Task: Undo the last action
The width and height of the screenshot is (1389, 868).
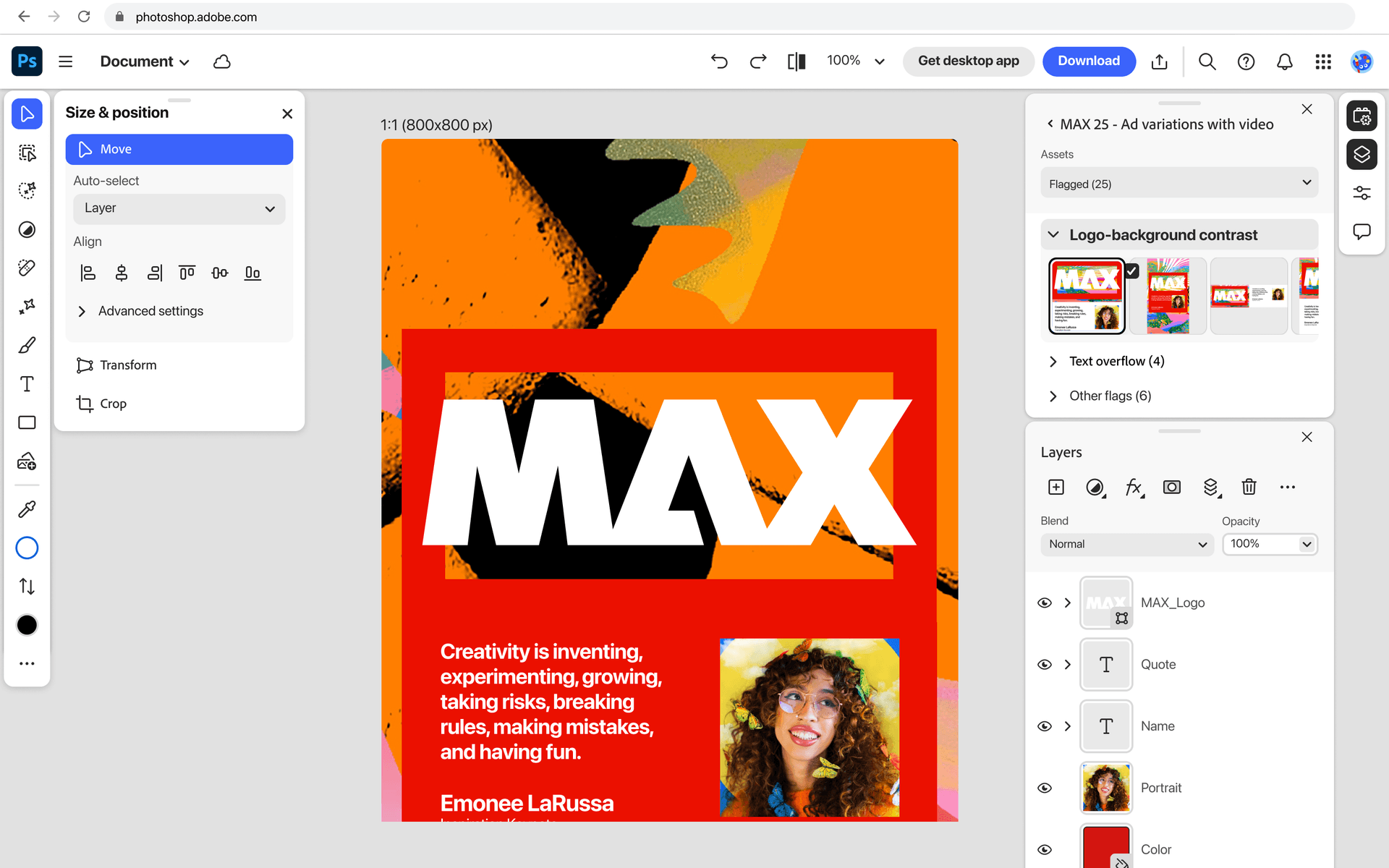Action: (719, 61)
